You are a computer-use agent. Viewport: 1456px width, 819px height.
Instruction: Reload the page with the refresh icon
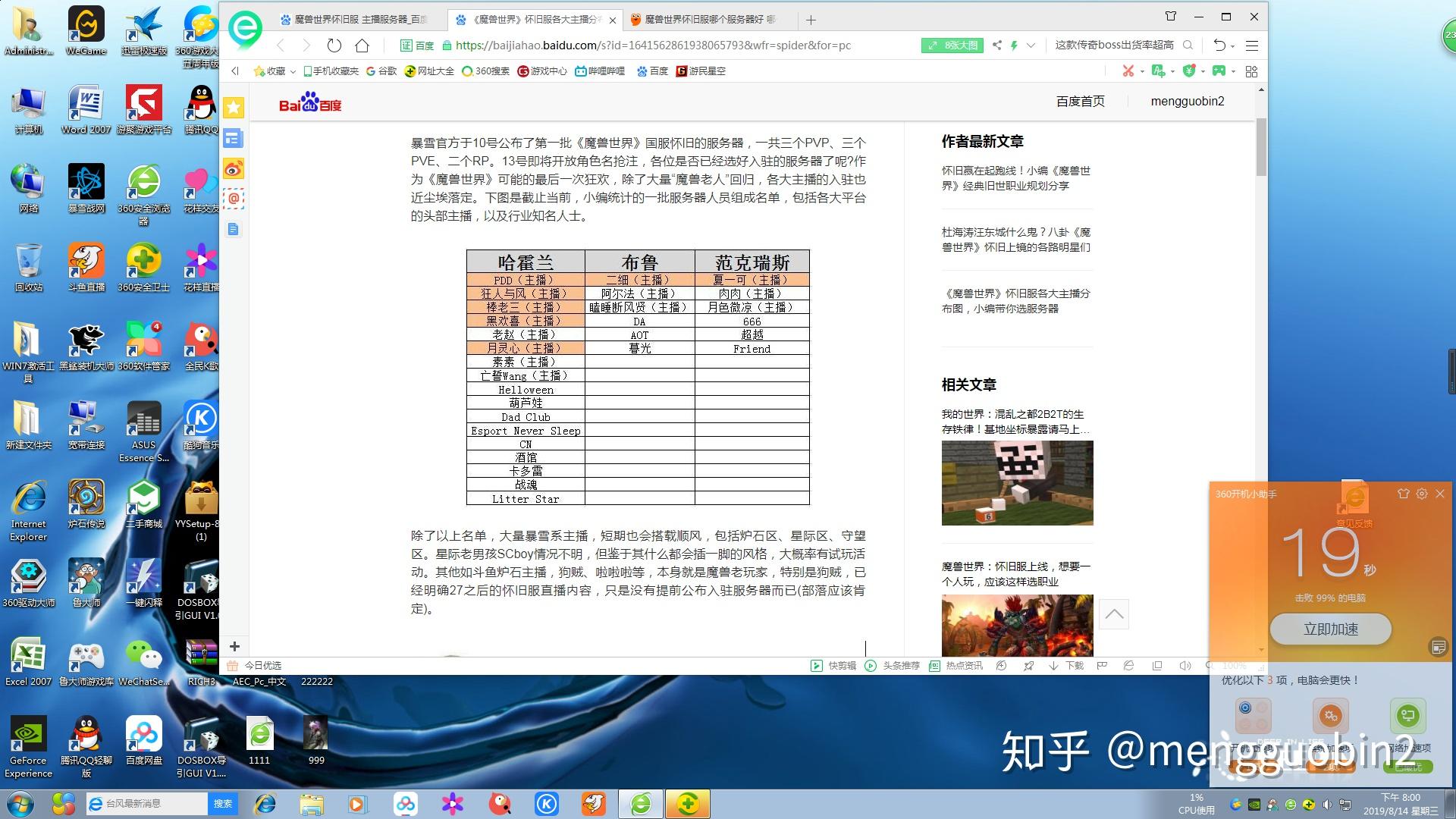coord(334,45)
